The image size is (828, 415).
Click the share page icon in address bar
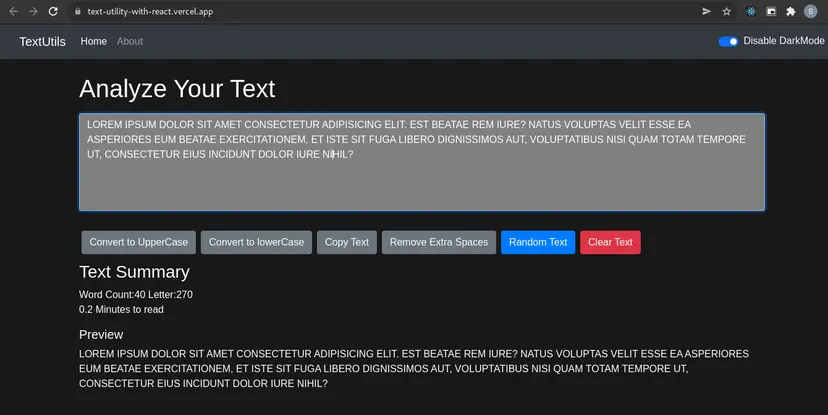[x=706, y=12]
